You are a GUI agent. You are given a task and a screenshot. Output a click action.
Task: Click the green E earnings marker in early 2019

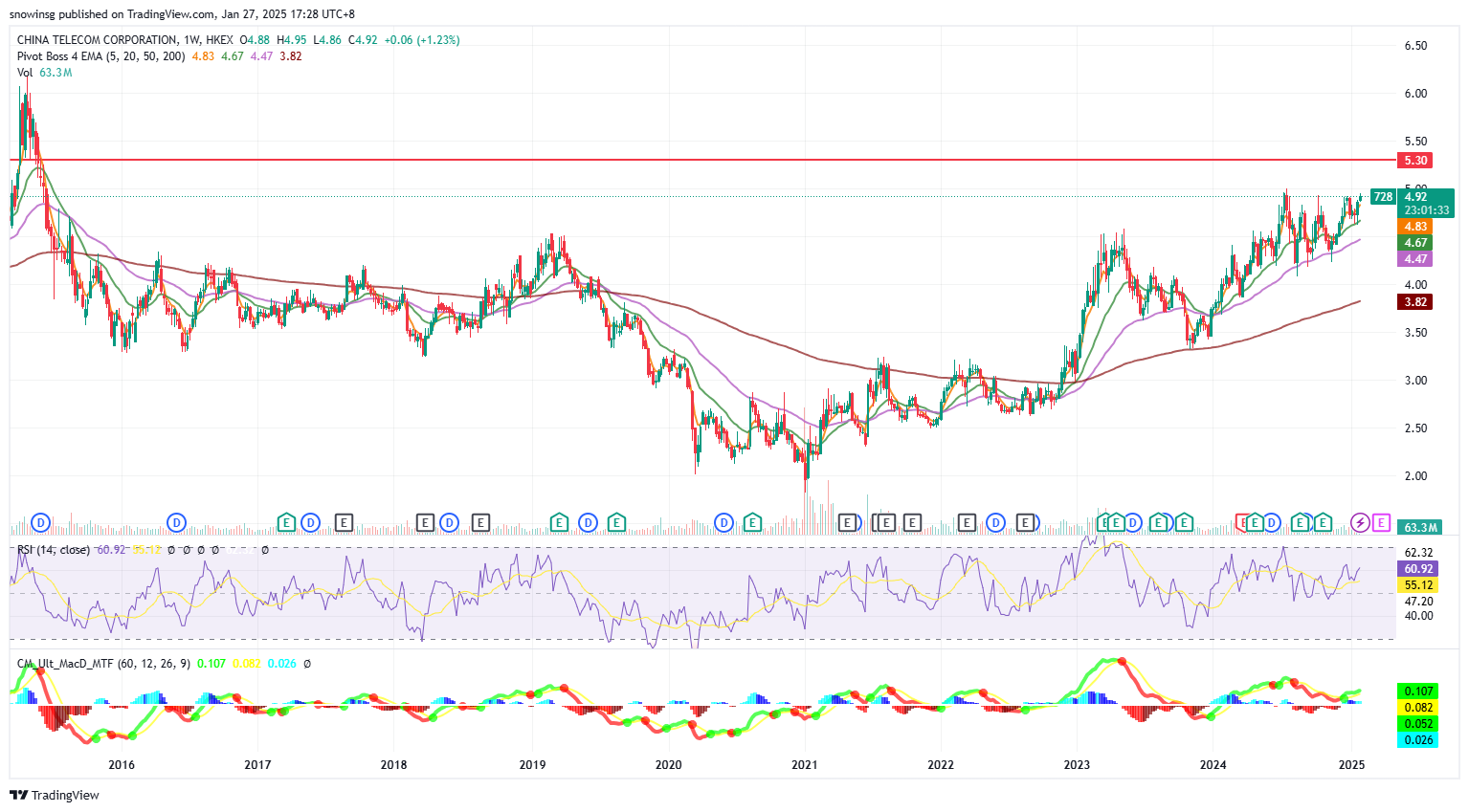point(559,522)
